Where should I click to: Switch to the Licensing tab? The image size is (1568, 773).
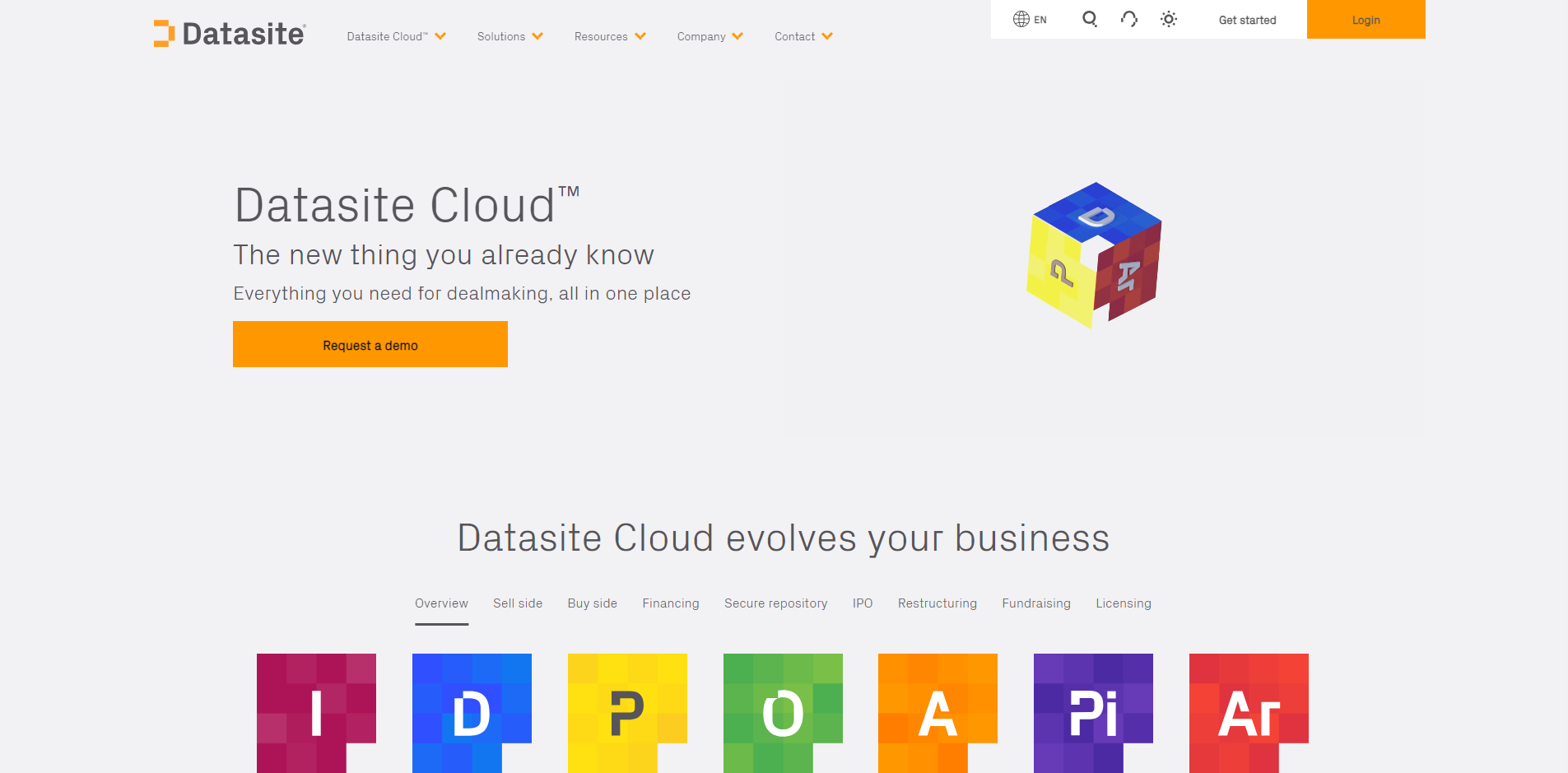[1124, 603]
